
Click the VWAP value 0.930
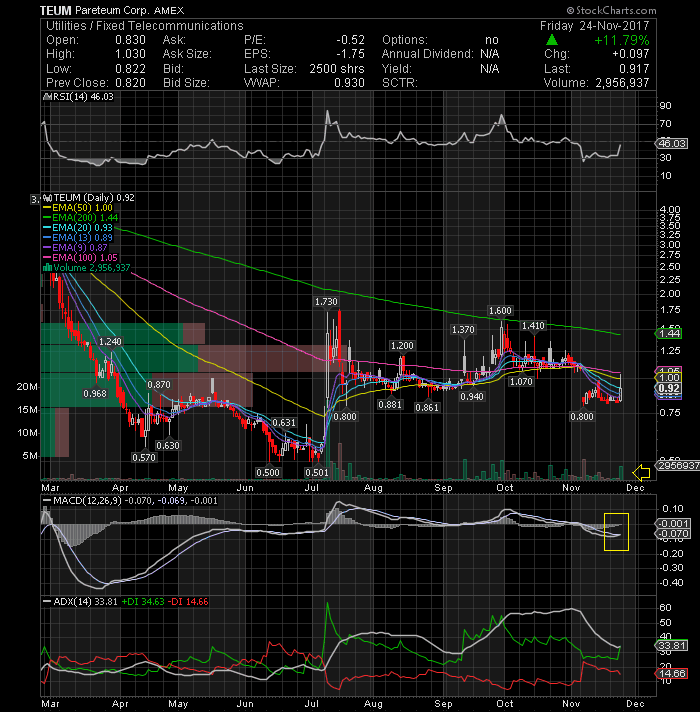pyautogui.click(x=350, y=83)
